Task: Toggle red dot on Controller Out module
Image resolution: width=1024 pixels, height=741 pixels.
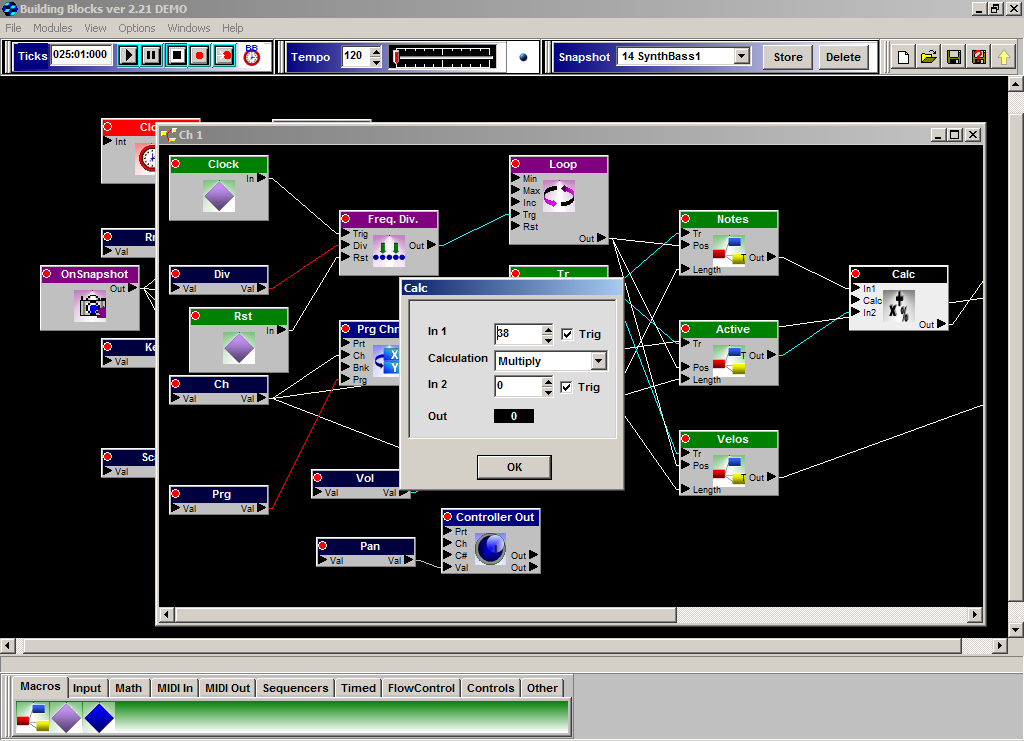Action: tap(448, 517)
